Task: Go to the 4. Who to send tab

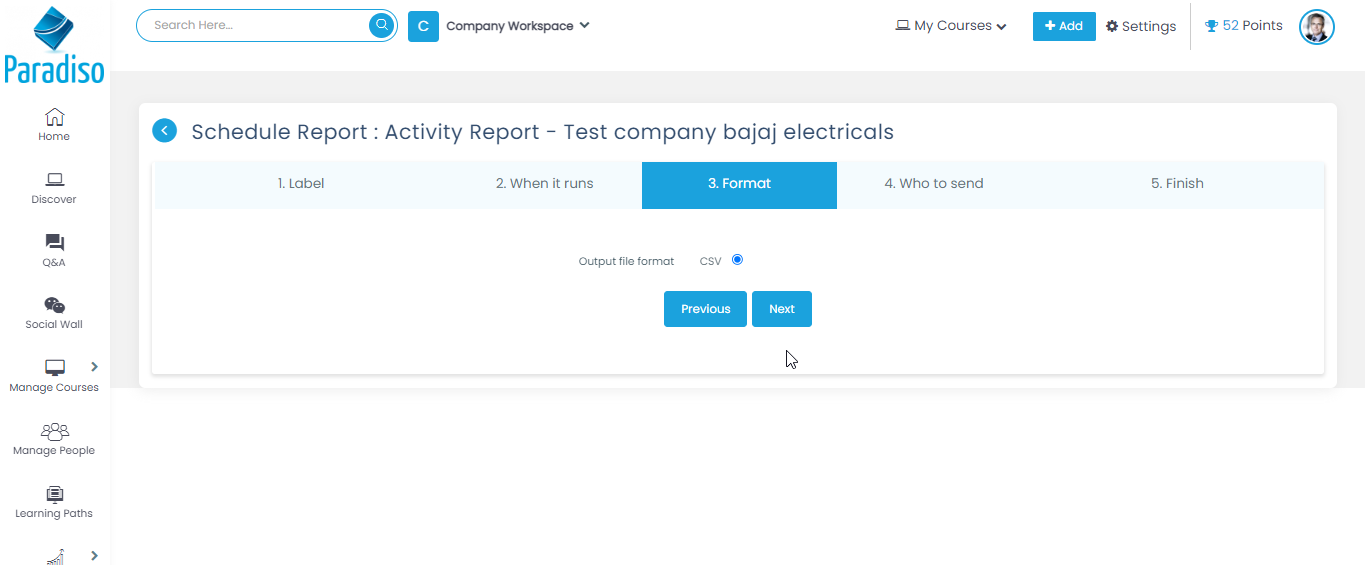Action: click(x=933, y=184)
